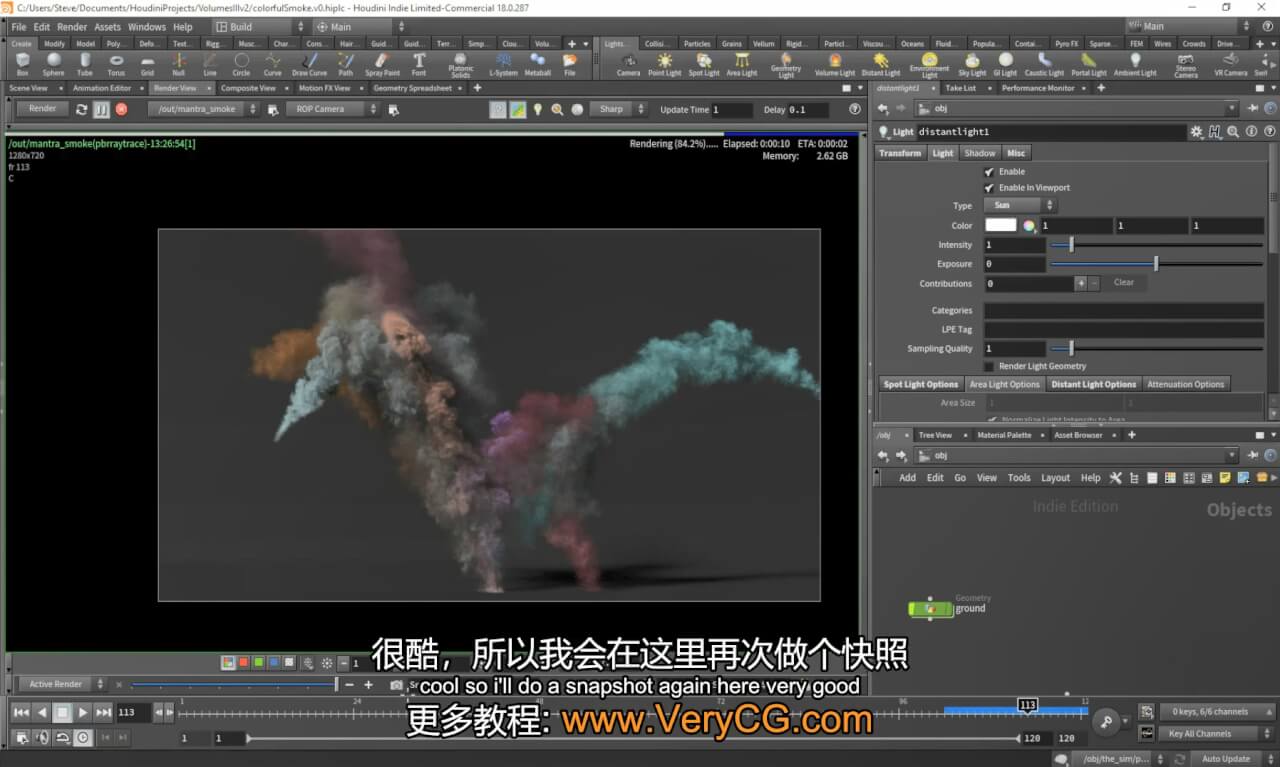Add a Volume Light
The width and height of the screenshot is (1280, 767).
(x=835, y=64)
